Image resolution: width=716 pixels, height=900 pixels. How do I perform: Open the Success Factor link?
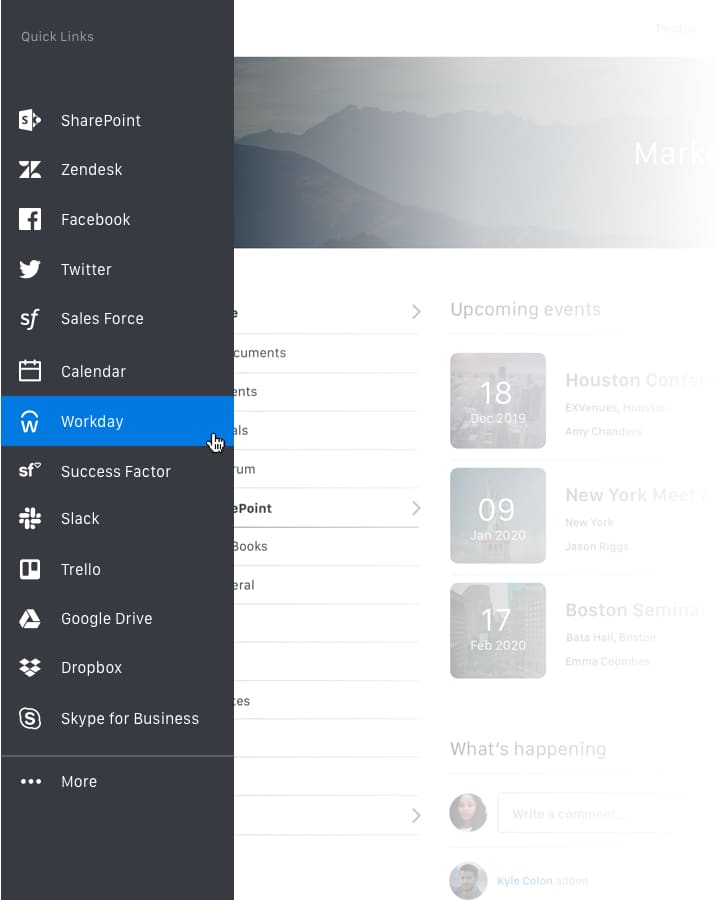117,471
